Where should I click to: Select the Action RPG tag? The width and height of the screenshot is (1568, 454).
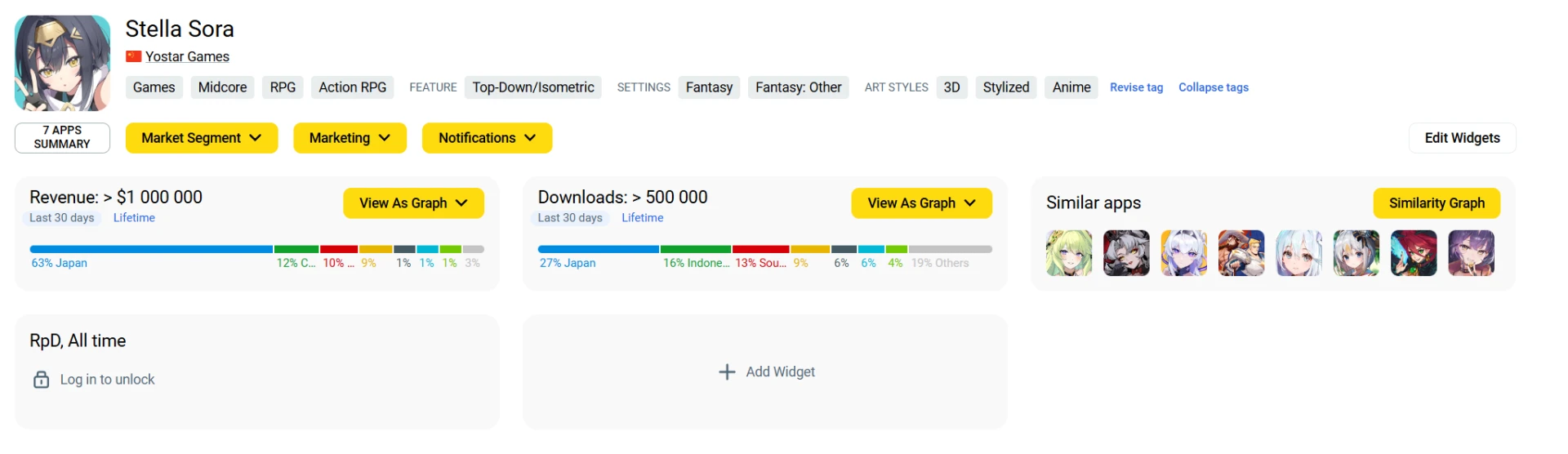point(352,87)
